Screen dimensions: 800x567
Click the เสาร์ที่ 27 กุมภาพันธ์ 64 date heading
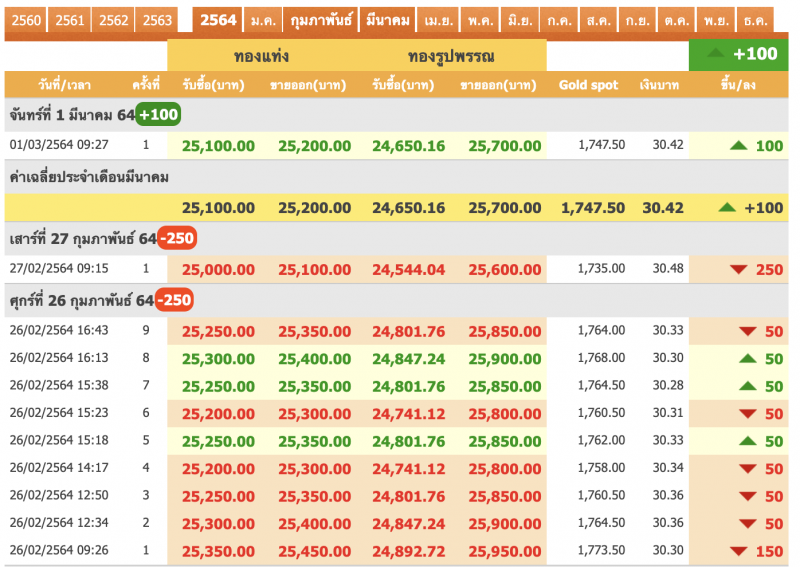click(83, 238)
